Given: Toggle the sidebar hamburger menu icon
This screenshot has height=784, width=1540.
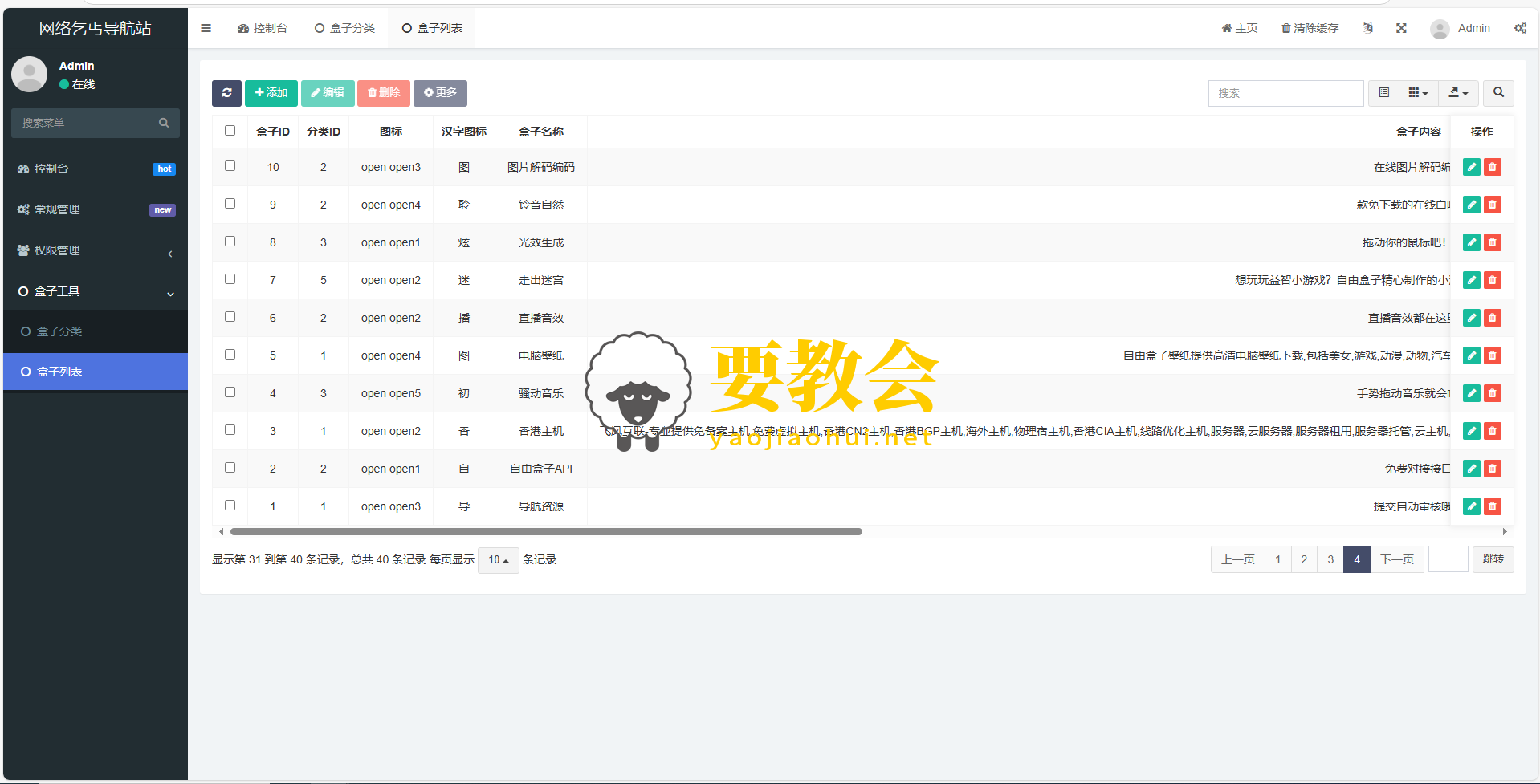Looking at the screenshot, I should (206, 28).
